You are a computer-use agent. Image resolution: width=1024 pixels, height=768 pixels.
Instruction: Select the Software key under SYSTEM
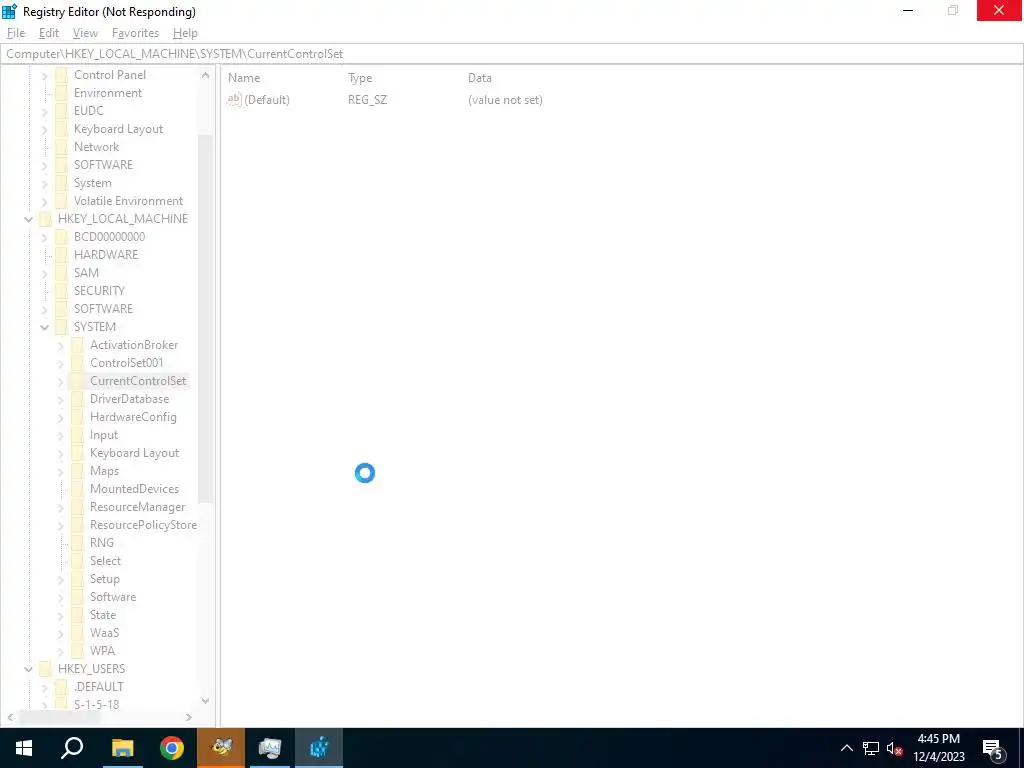[x=113, y=597]
